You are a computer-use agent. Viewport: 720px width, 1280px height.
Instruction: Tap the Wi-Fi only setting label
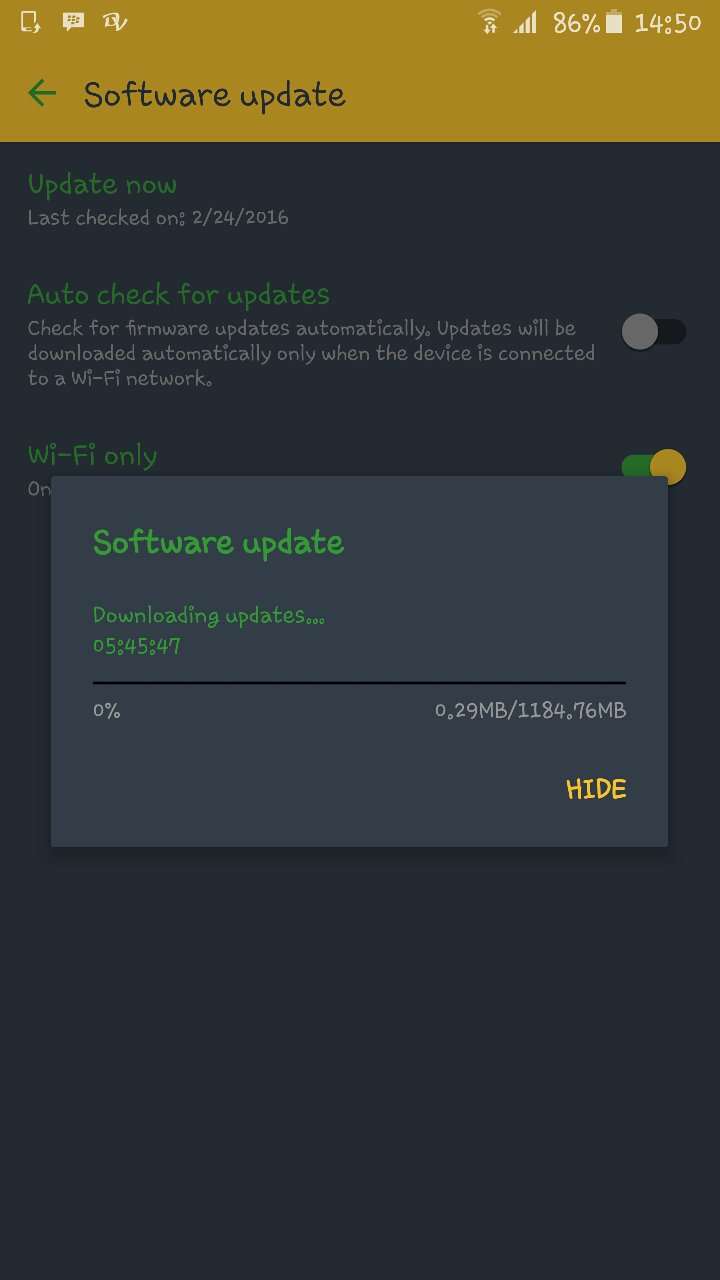92,456
